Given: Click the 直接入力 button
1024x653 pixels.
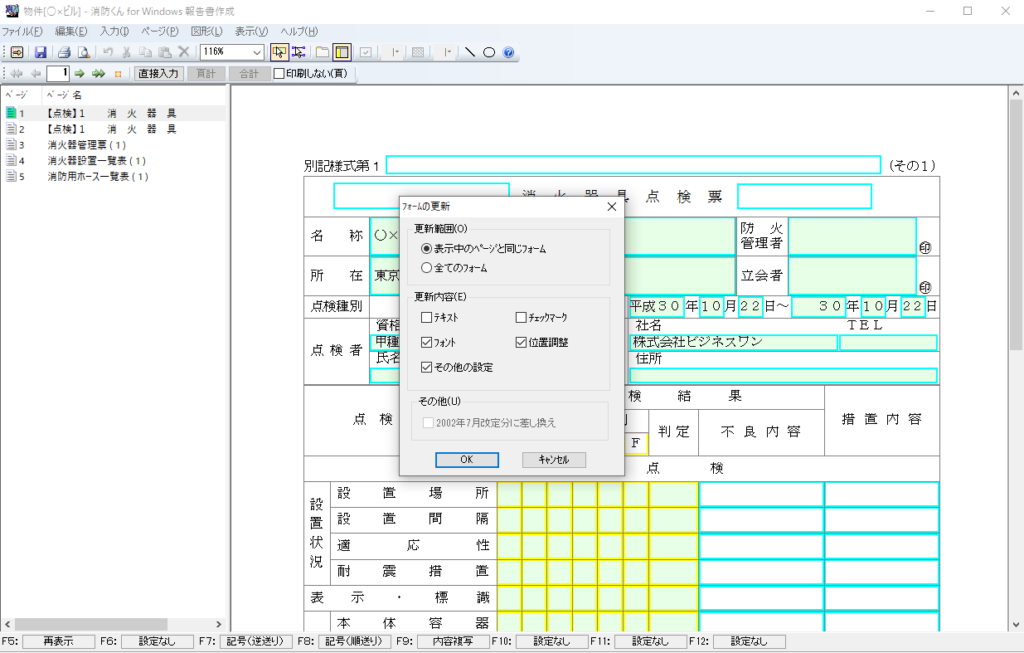Looking at the screenshot, I should [x=158, y=74].
